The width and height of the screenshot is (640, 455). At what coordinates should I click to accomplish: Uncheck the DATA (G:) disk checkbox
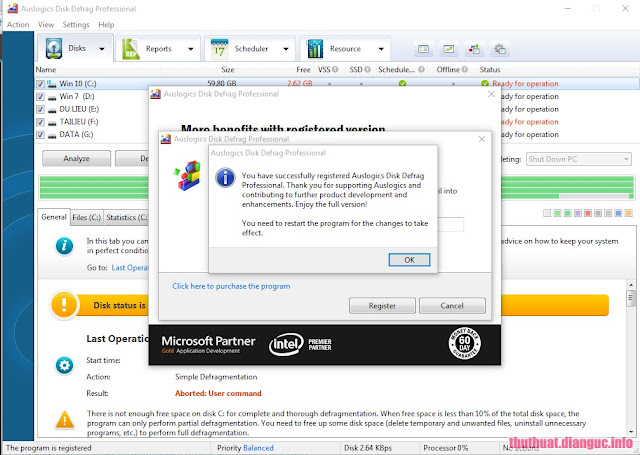[x=40, y=135]
